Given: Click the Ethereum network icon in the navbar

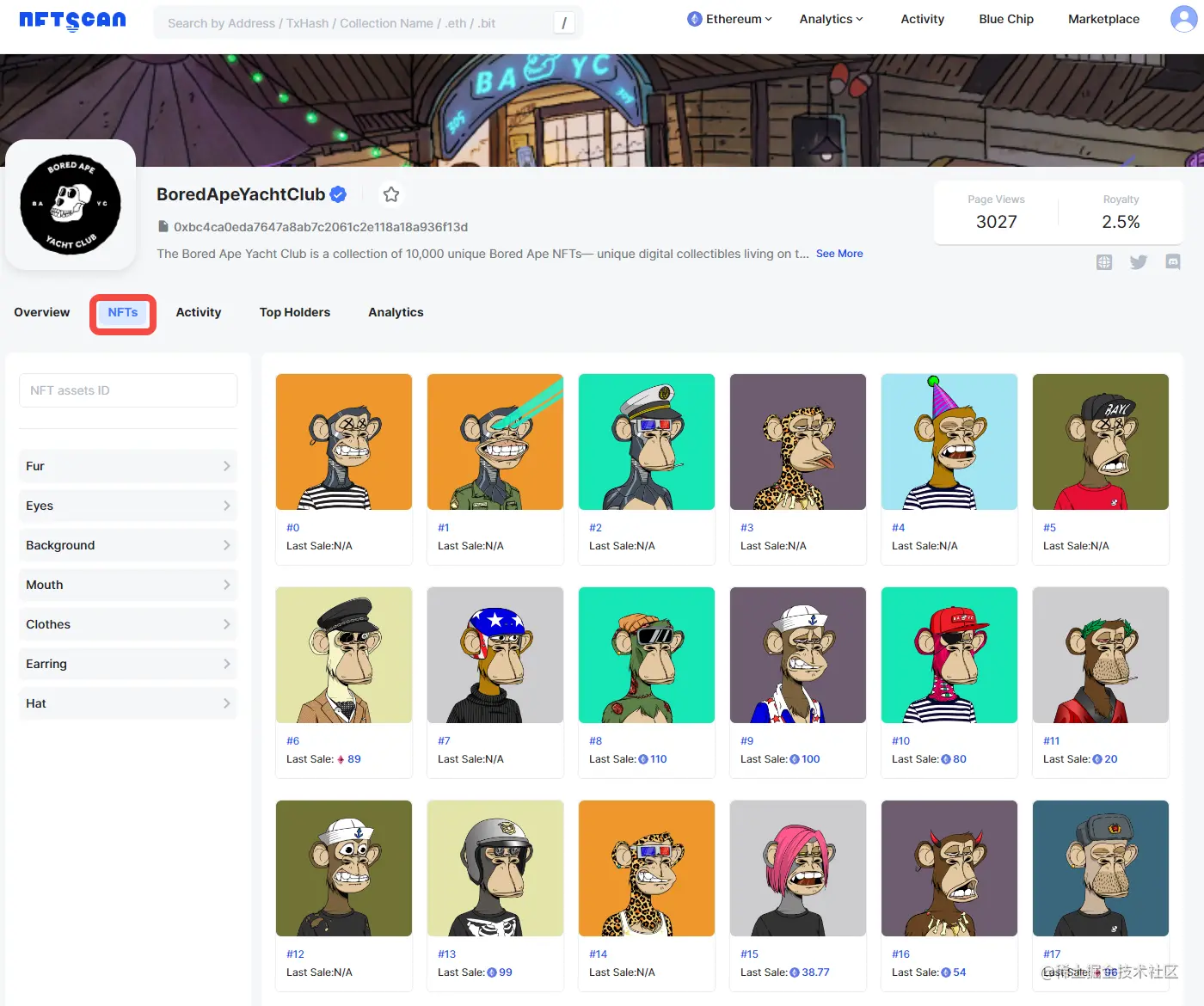Looking at the screenshot, I should (x=694, y=18).
